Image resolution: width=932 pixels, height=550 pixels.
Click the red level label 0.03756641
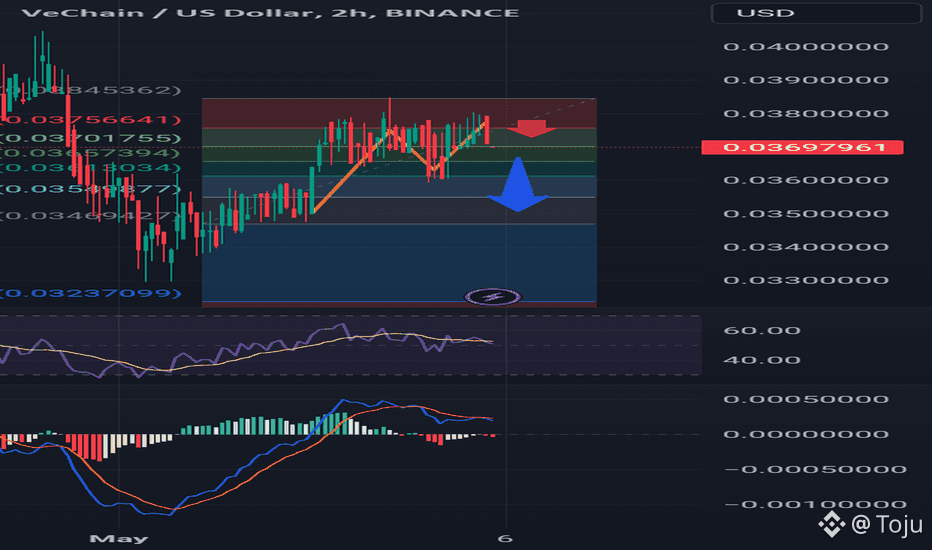click(x=90, y=120)
